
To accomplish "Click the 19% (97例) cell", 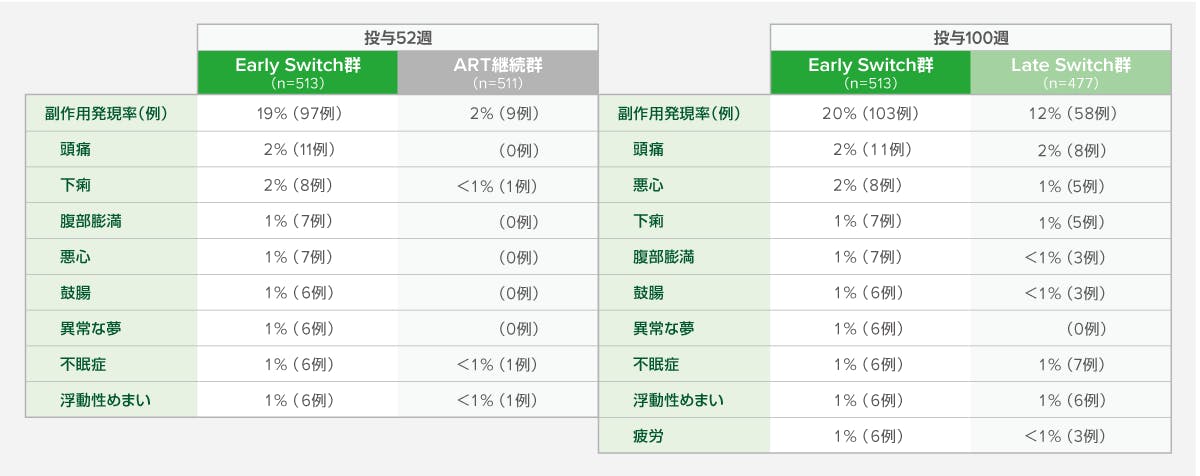I will (x=297, y=113).
